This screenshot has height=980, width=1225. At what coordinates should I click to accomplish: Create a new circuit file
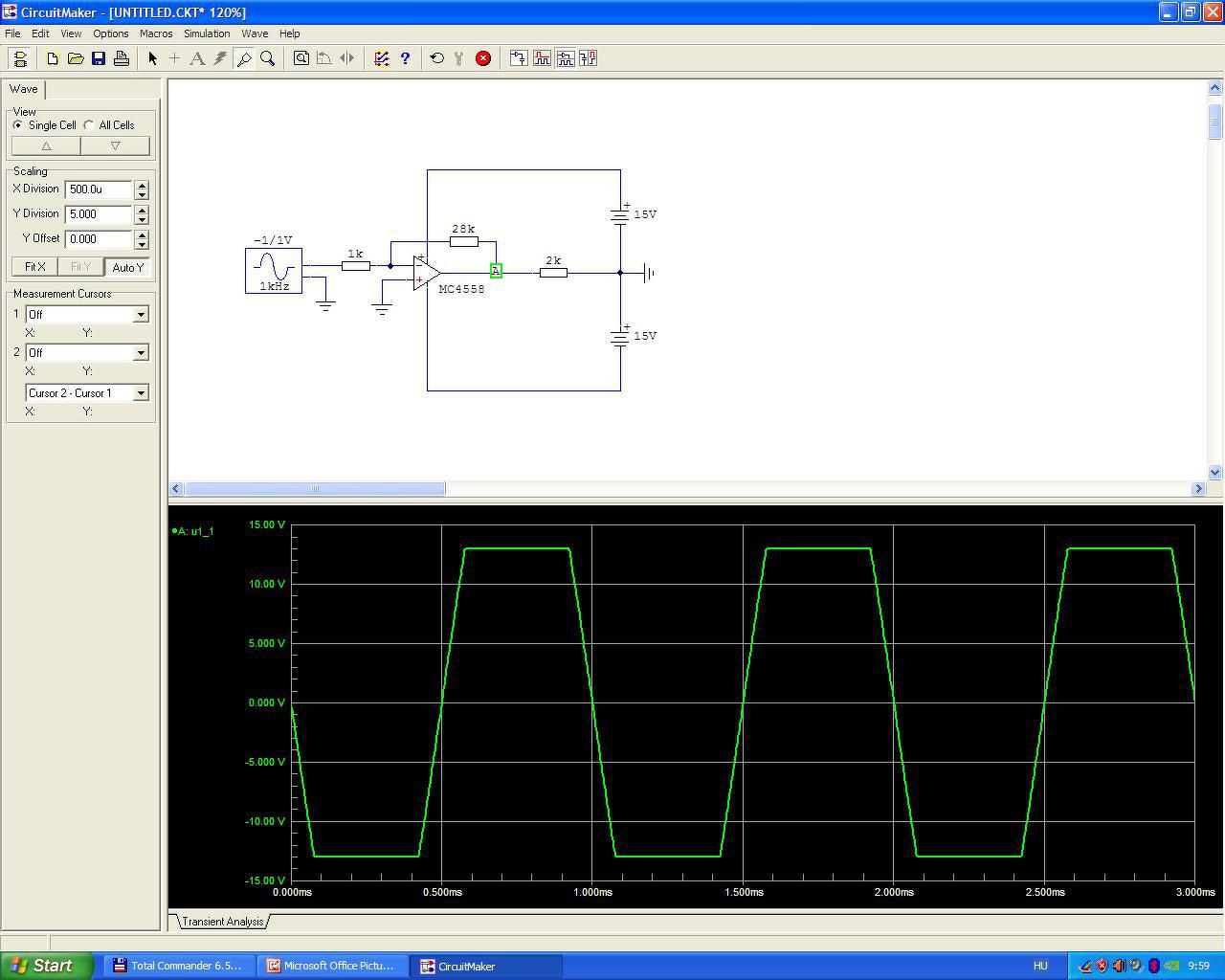point(53,58)
